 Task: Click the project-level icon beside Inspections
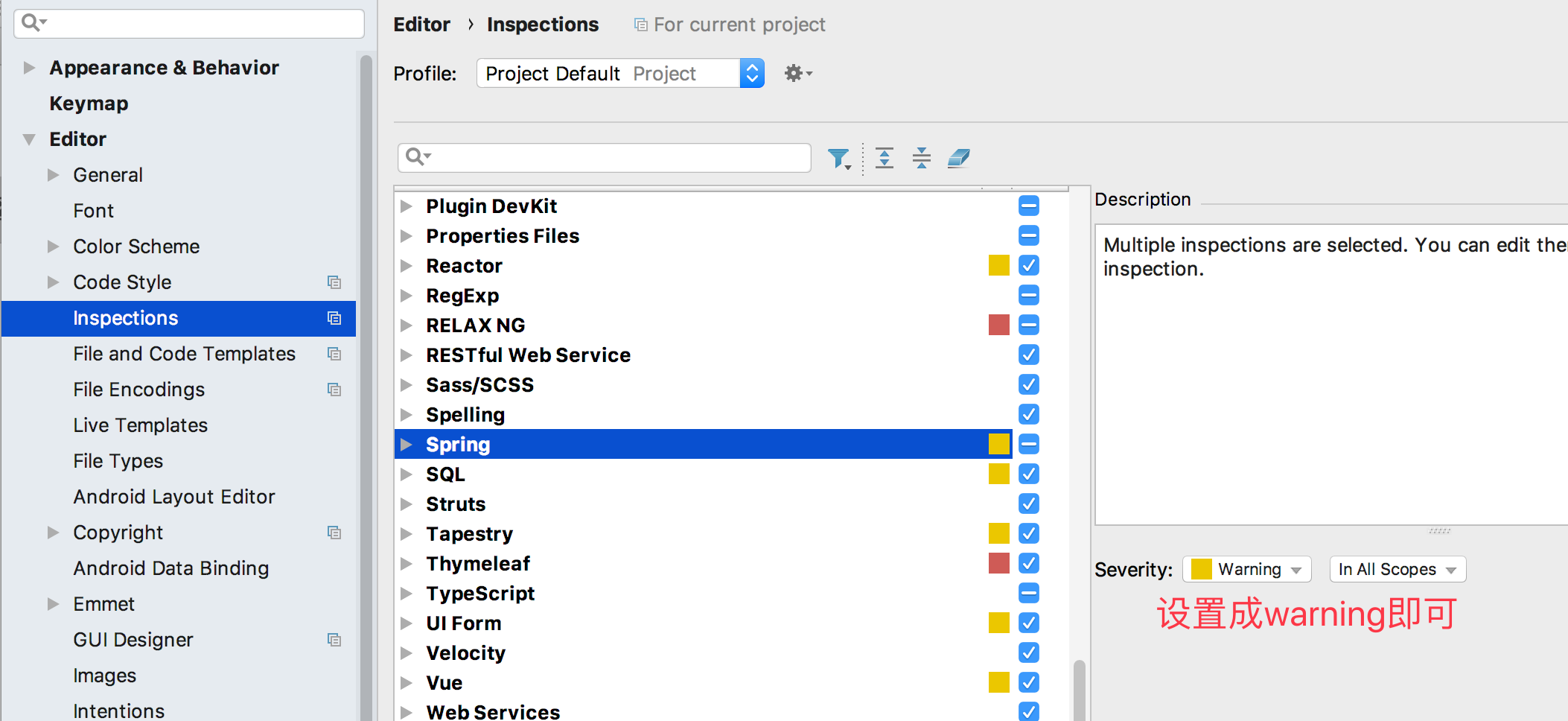pos(334,318)
